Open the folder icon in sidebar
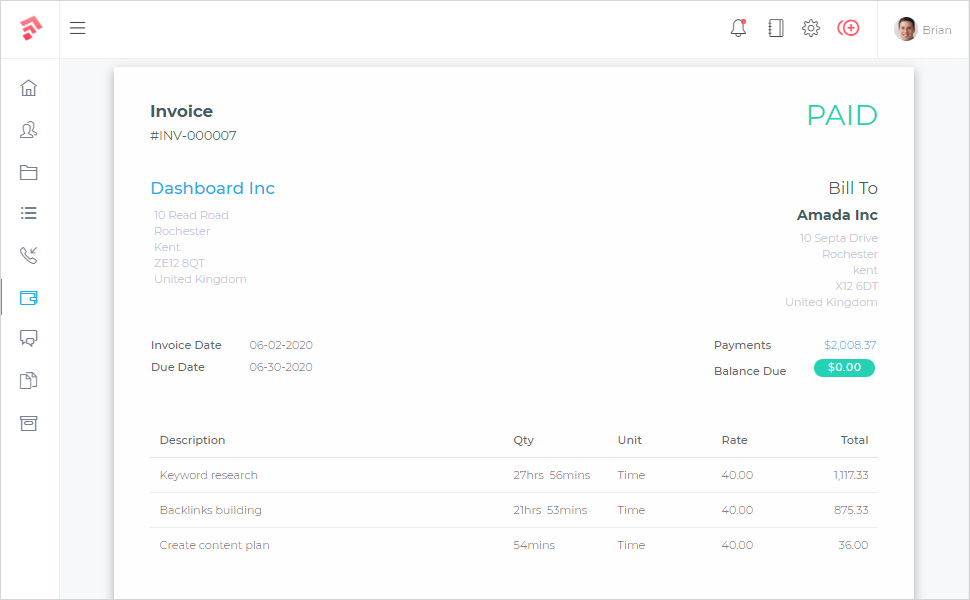The image size is (970, 600). (29, 172)
